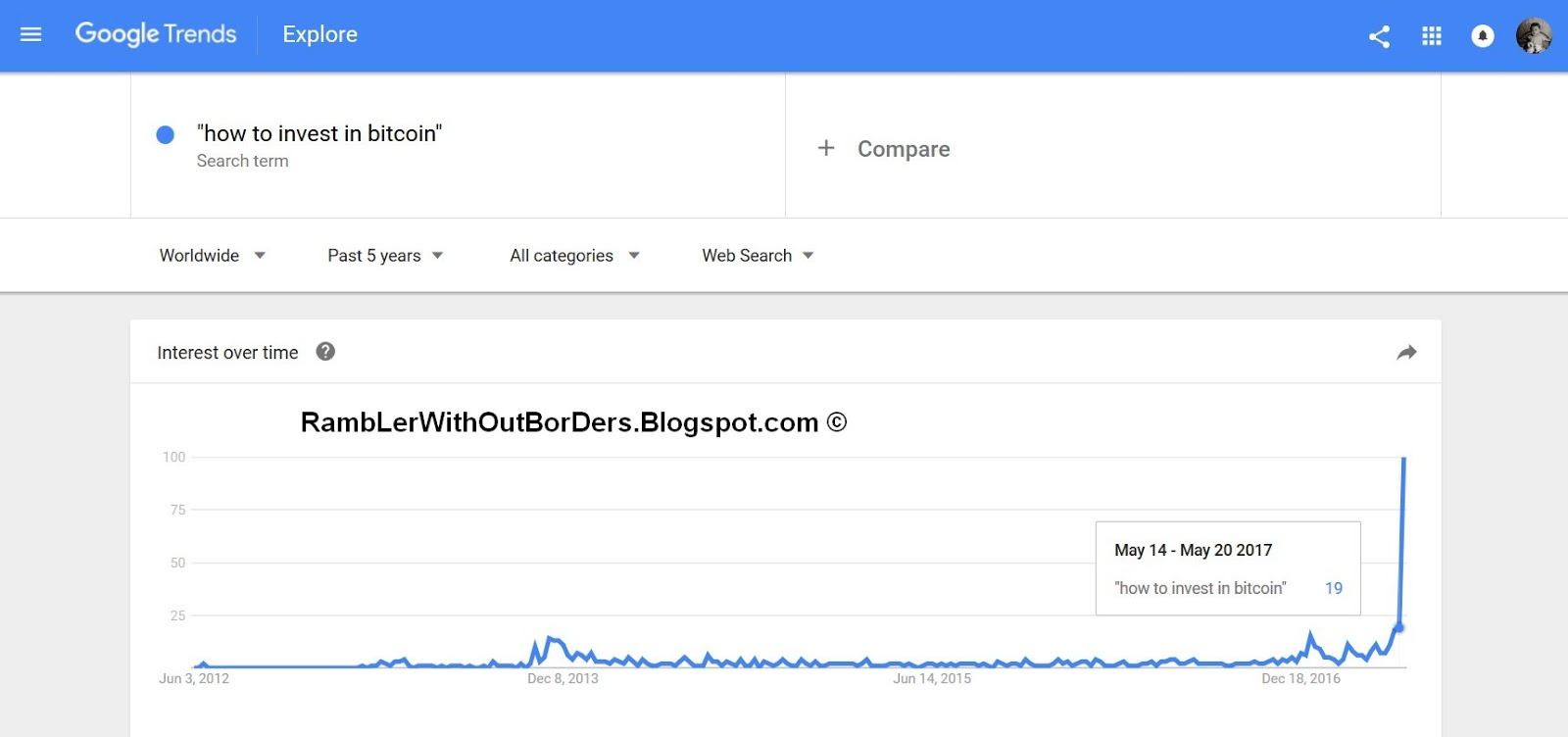Open the Web Search type dropdown
Screen dimensions: 1568x737
click(758, 256)
